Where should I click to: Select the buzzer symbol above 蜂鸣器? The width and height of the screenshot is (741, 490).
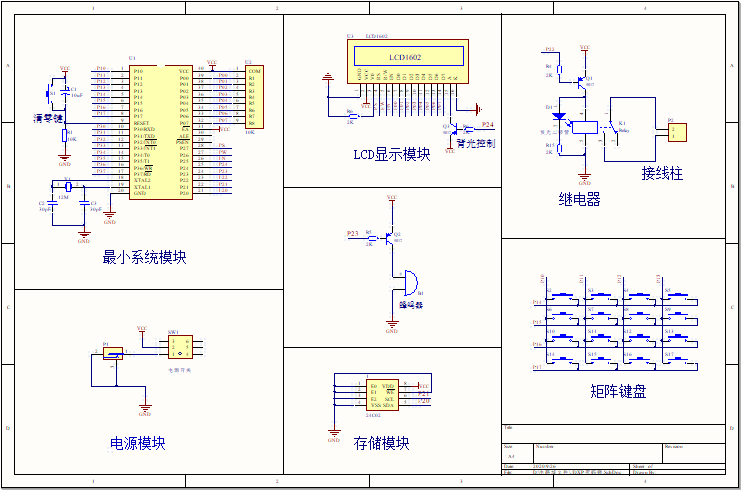point(410,283)
